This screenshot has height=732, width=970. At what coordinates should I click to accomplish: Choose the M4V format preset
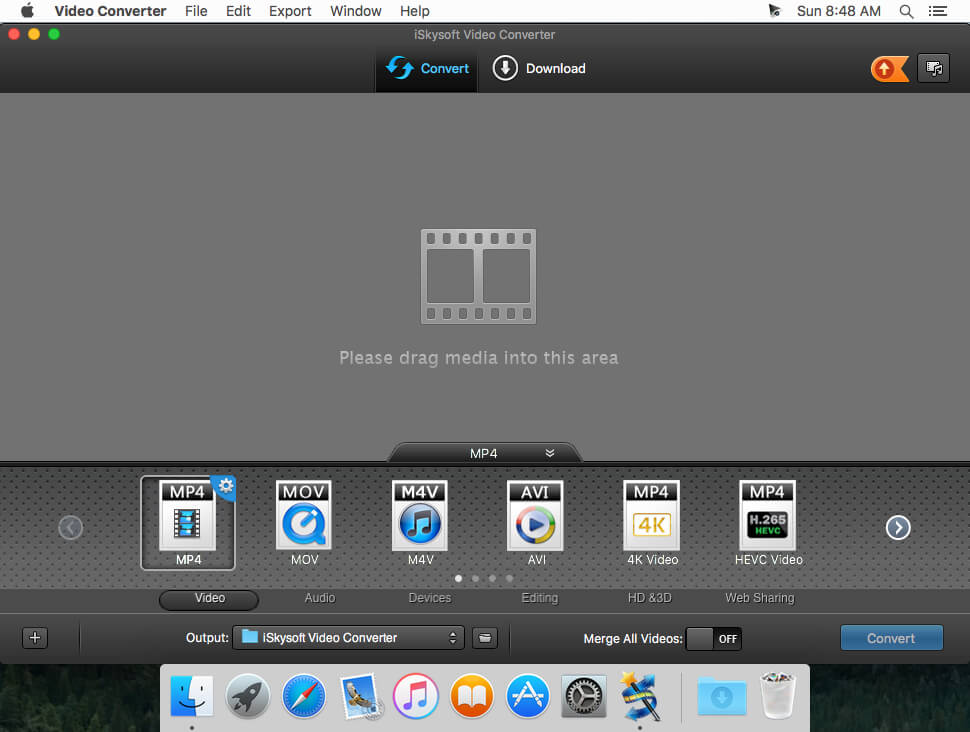tap(420, 522)
